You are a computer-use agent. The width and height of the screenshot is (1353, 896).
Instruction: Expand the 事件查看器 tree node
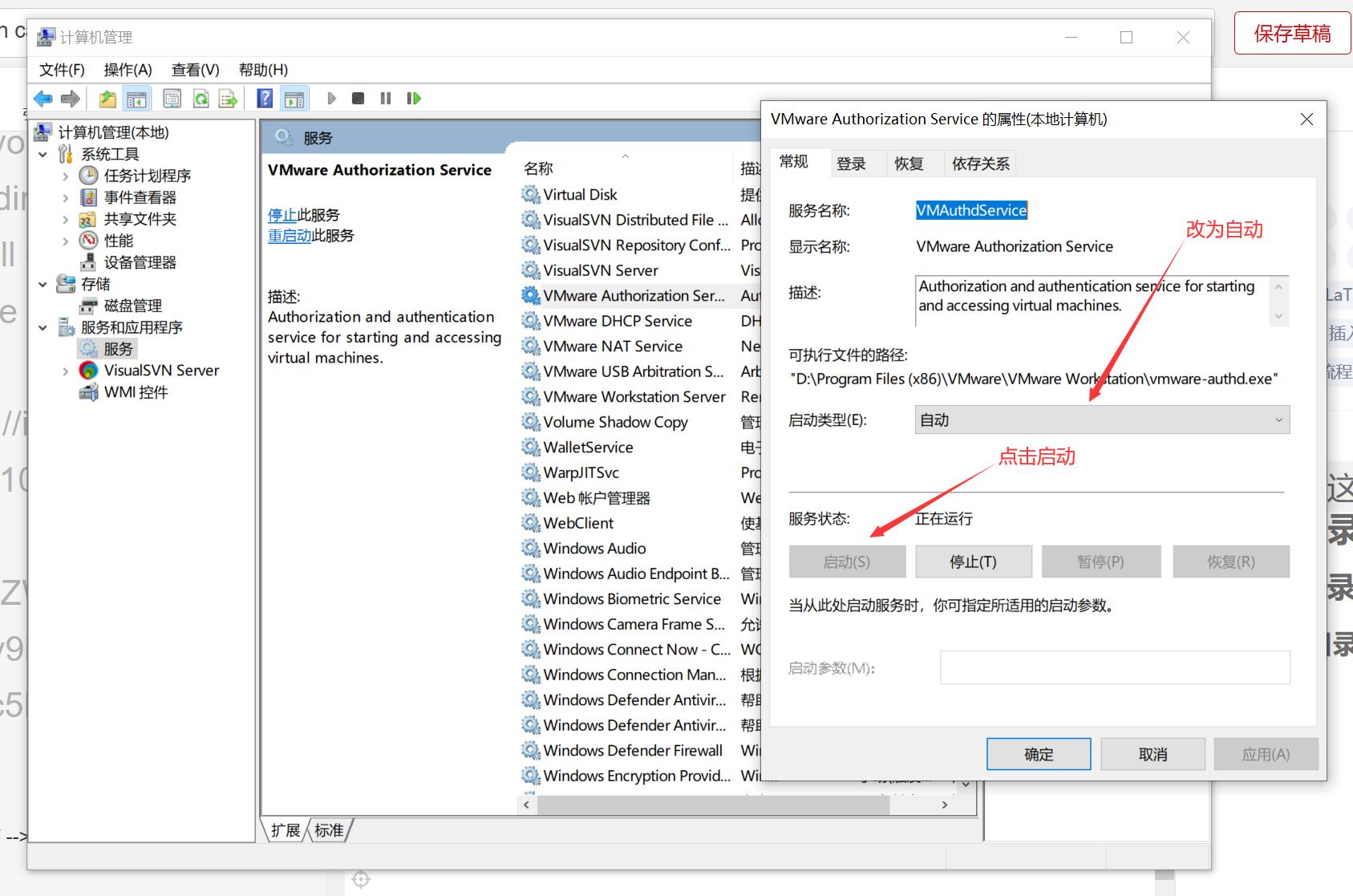(66, 197)
